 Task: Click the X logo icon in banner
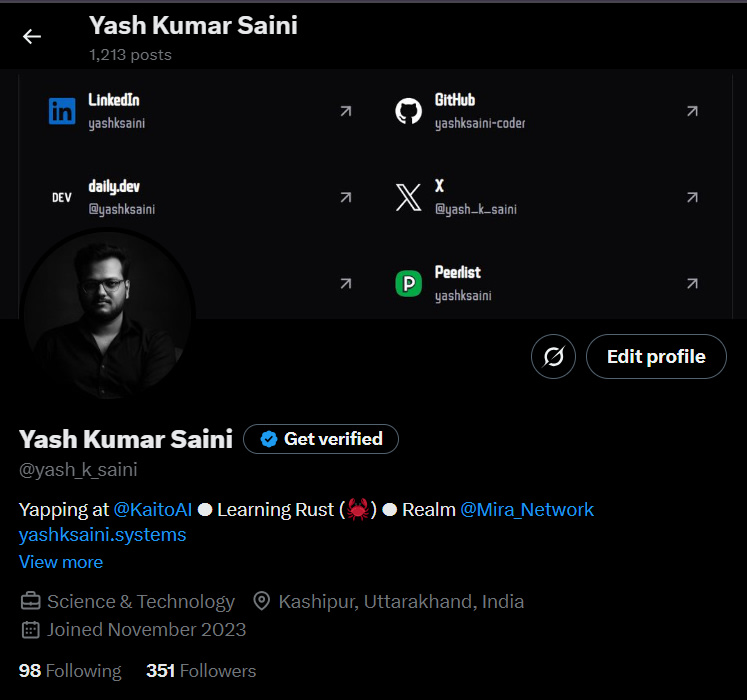[408, 198]
